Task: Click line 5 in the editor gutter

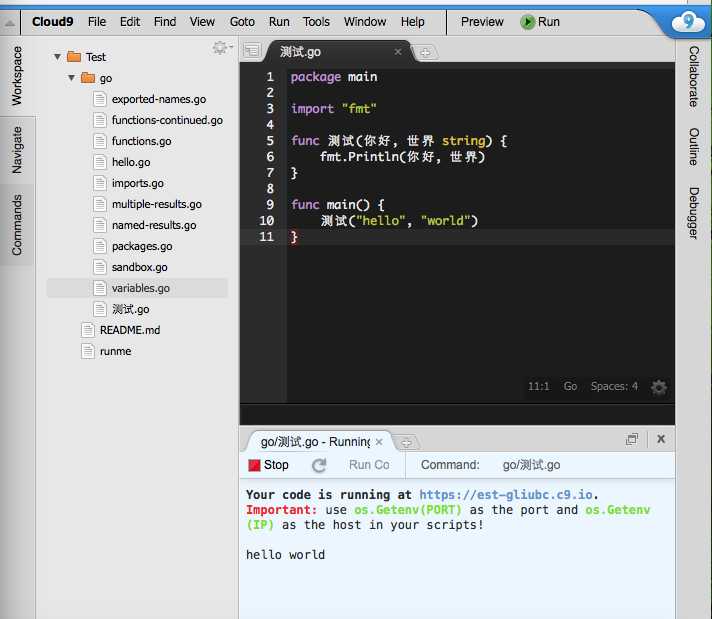Action: [270, 141]
